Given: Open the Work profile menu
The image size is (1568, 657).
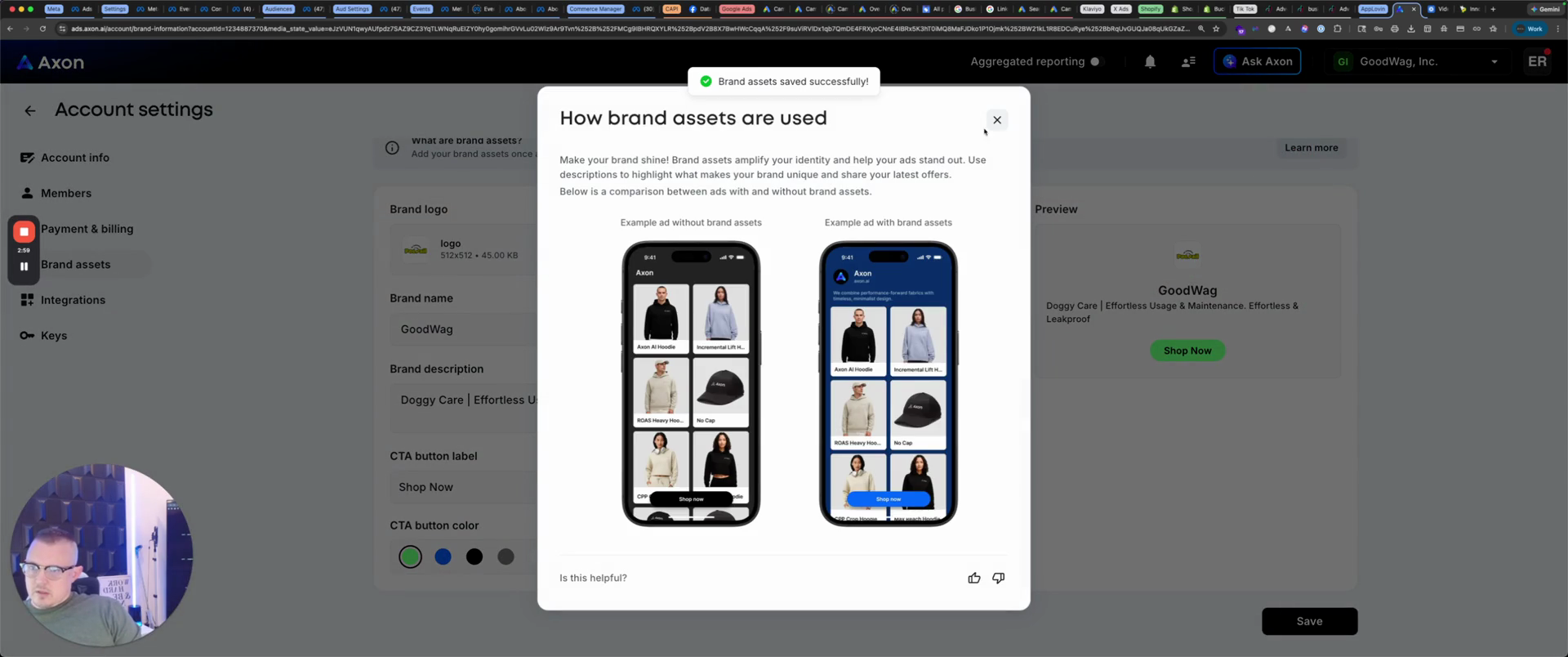Looking at the screenshot, I should tap(1530, 29).
